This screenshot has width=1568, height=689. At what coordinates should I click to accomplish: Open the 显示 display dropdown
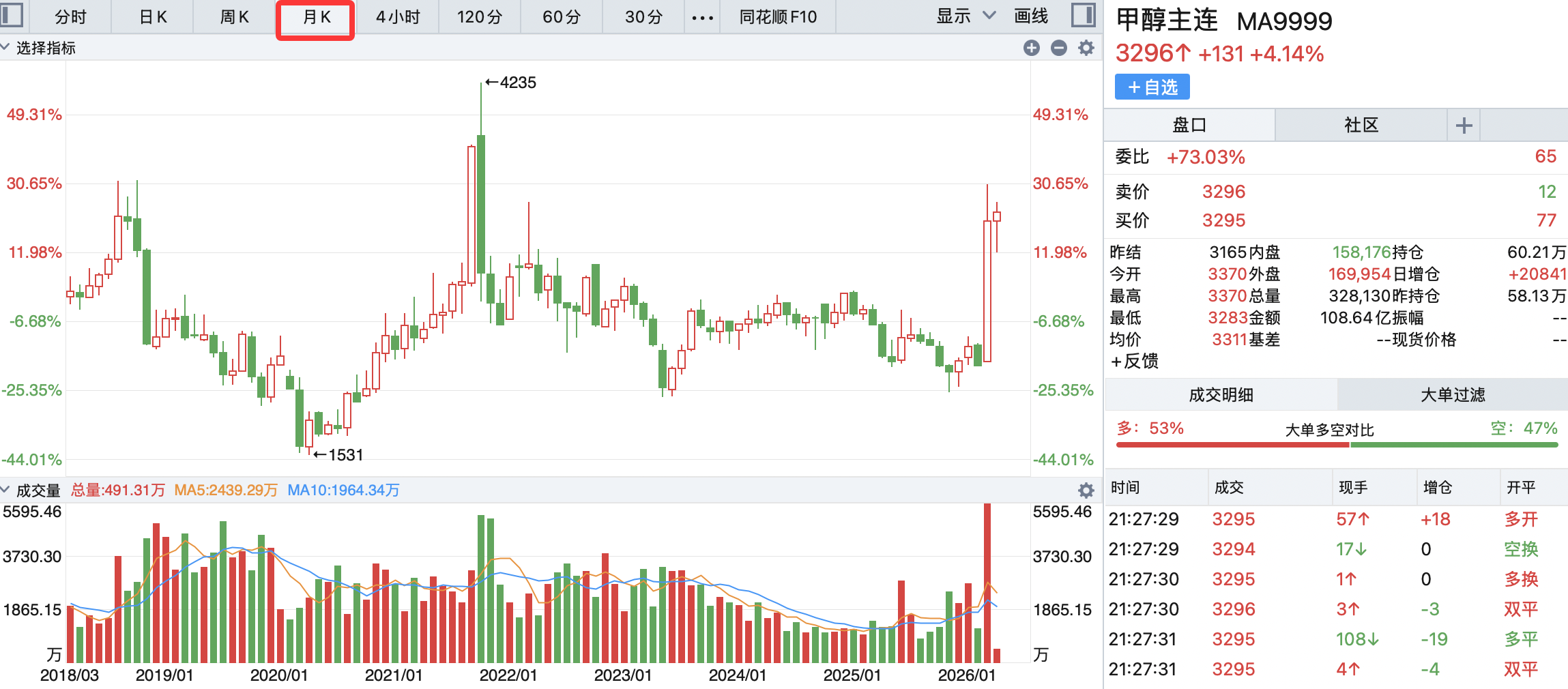coord(966,16)
